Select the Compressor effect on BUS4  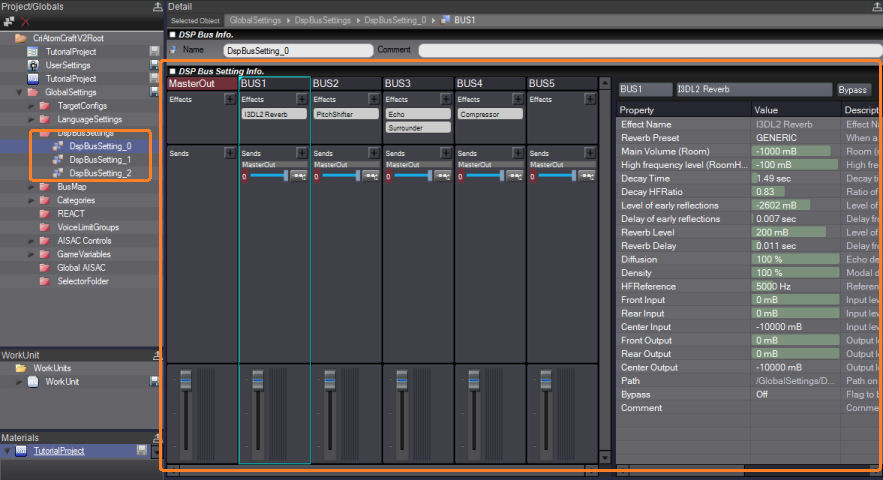490,114
